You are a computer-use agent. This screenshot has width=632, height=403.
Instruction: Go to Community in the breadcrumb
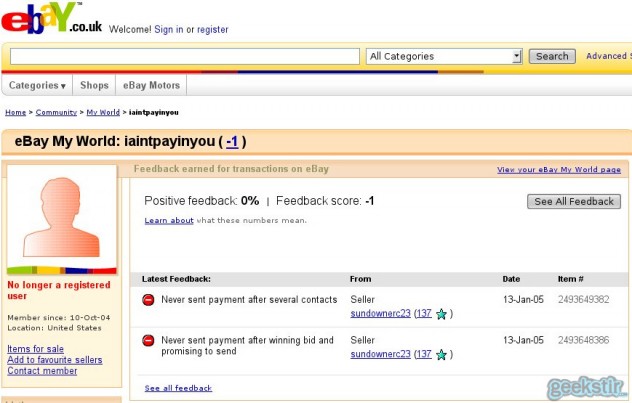point(56,112)
